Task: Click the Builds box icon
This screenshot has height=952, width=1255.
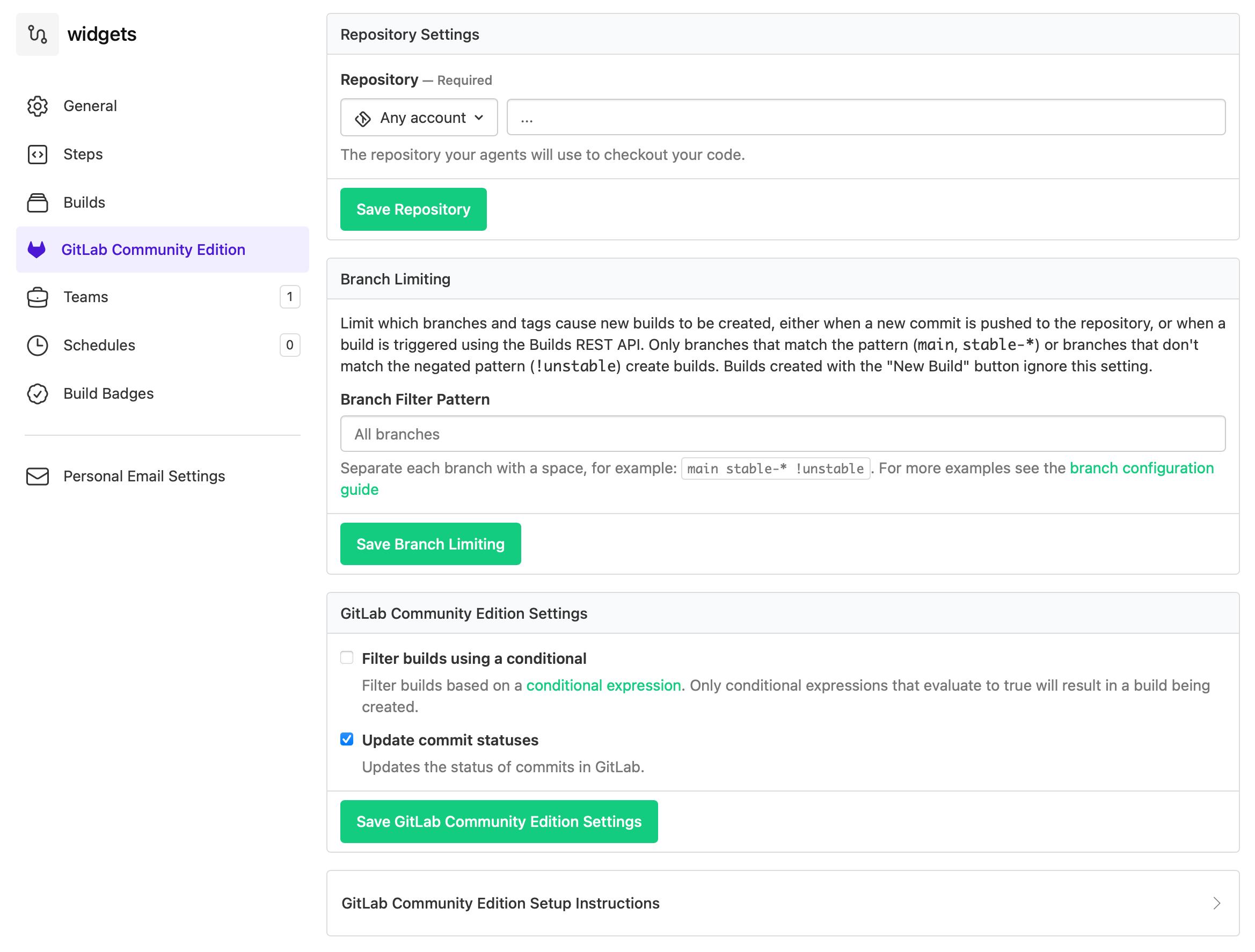Action: [x=38, y=202]
